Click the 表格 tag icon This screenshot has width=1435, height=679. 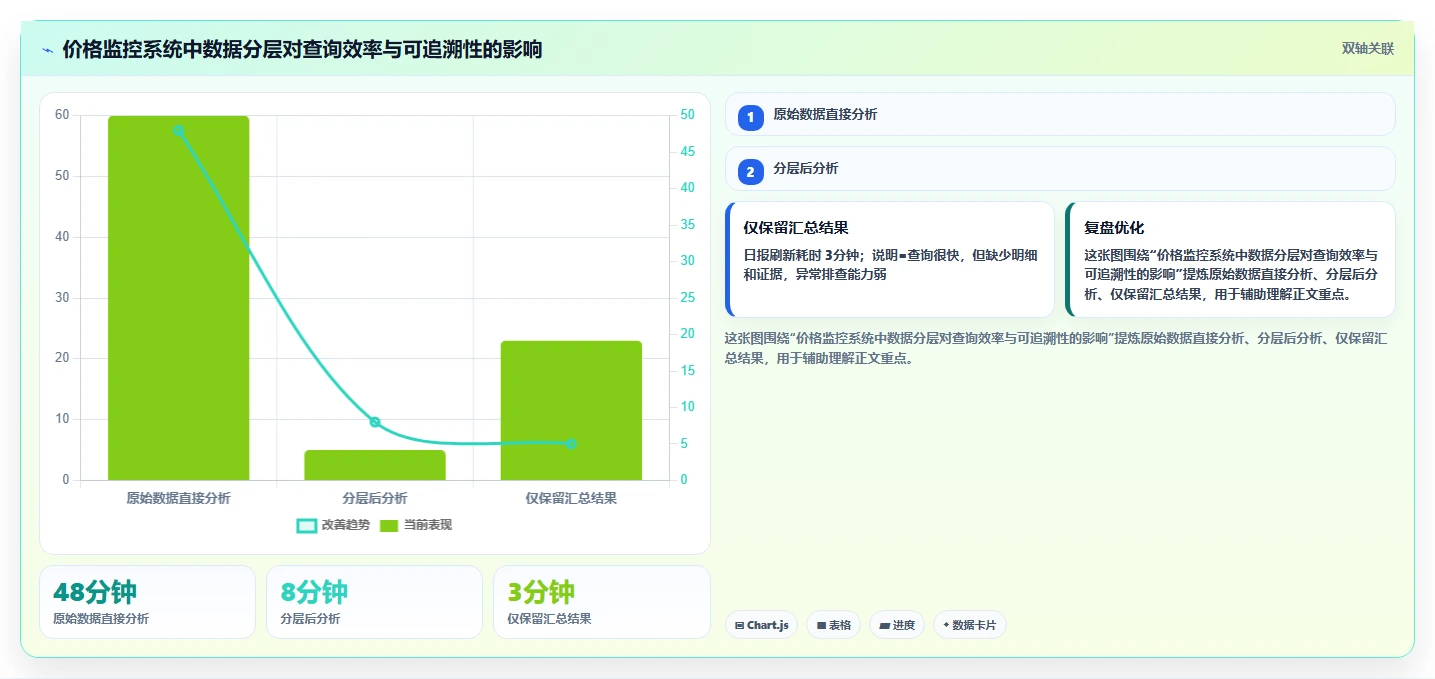click(x=821, y=625)
